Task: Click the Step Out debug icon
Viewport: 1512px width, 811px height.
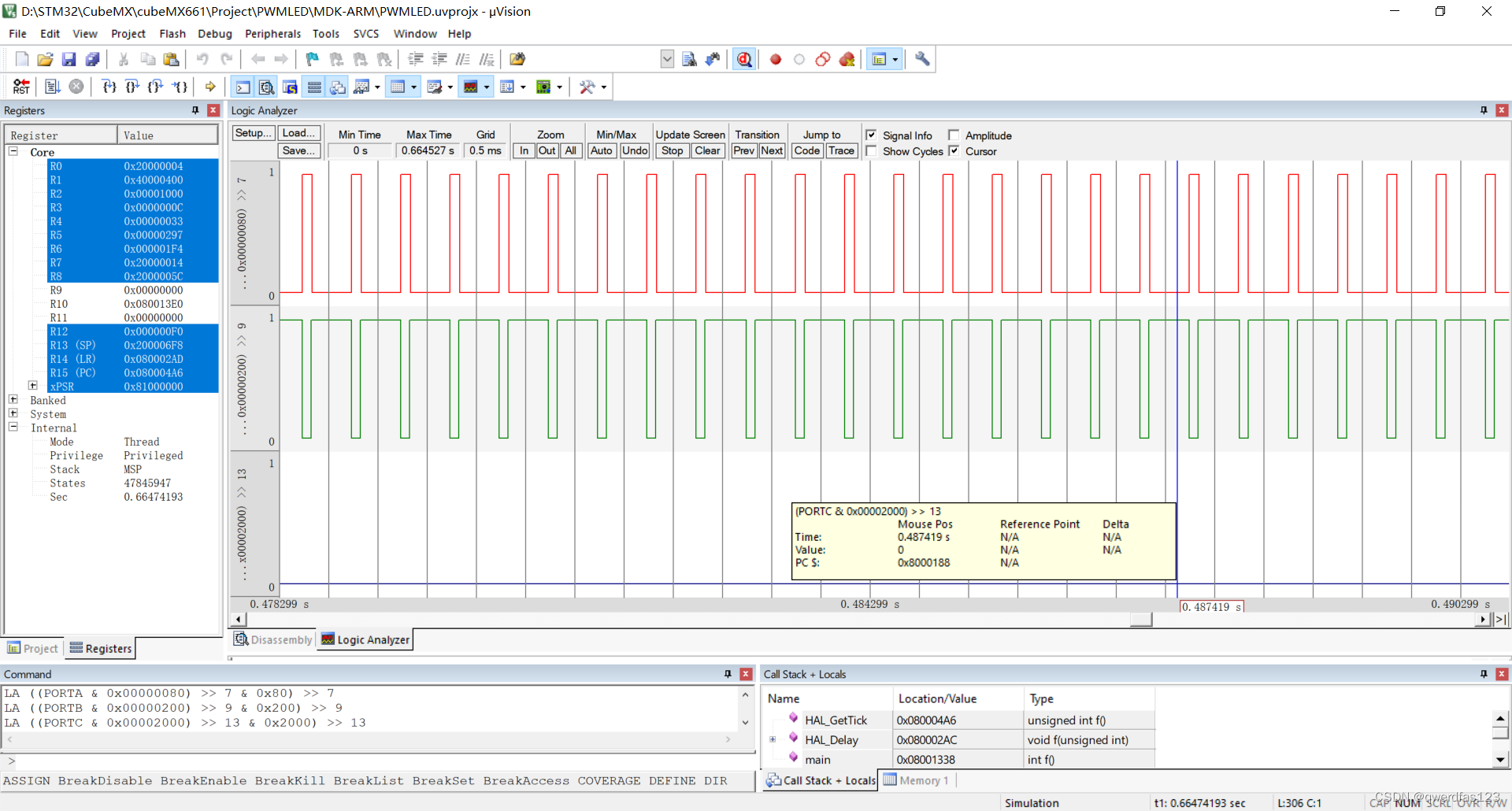Action: [x=156, y=87]
